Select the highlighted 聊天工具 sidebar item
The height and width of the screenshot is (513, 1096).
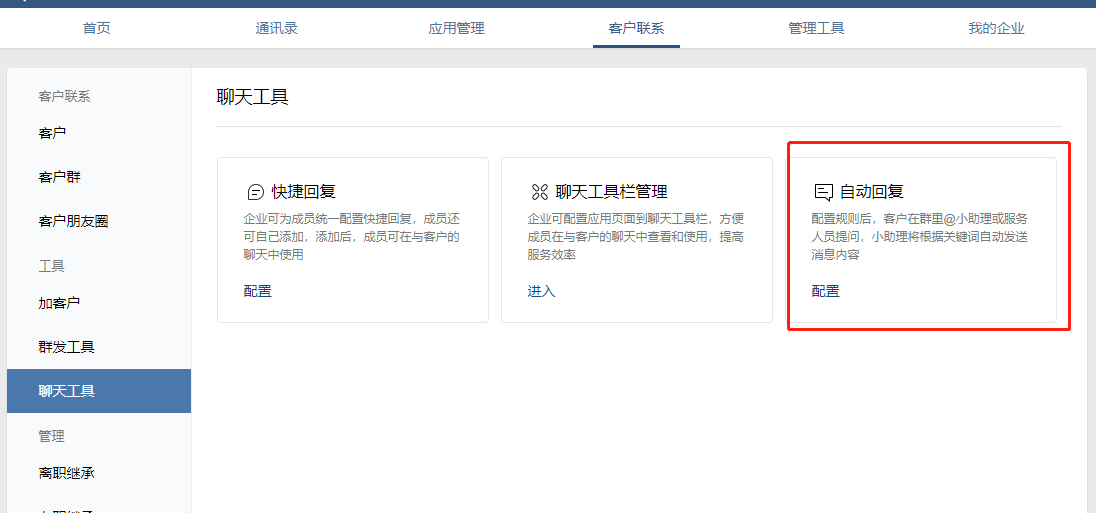99,391
